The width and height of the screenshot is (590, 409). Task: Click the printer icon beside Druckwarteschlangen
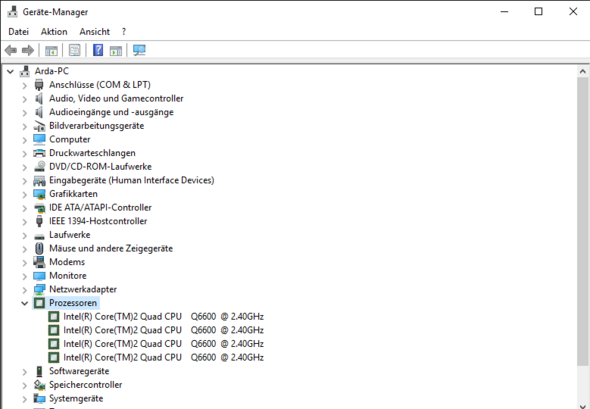pyautogui.click(x=39, y=153)
